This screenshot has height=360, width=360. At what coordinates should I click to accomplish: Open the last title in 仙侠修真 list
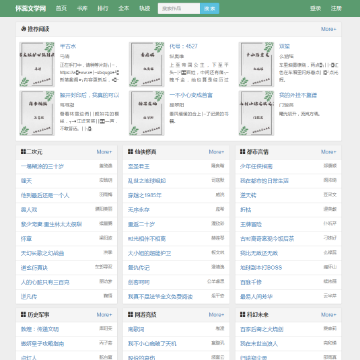[x=160, y=297]
